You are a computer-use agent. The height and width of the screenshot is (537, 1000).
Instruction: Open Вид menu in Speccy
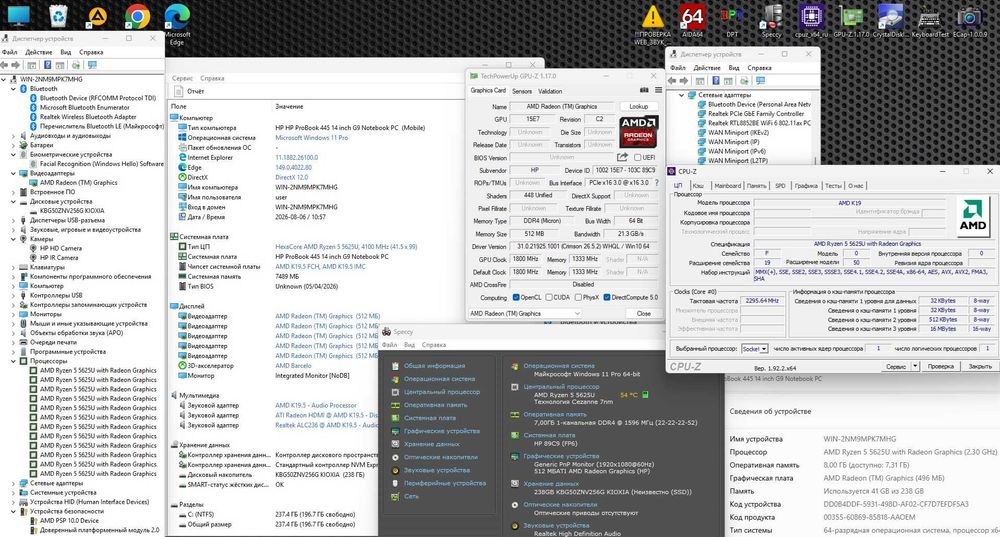pos(409,345)
